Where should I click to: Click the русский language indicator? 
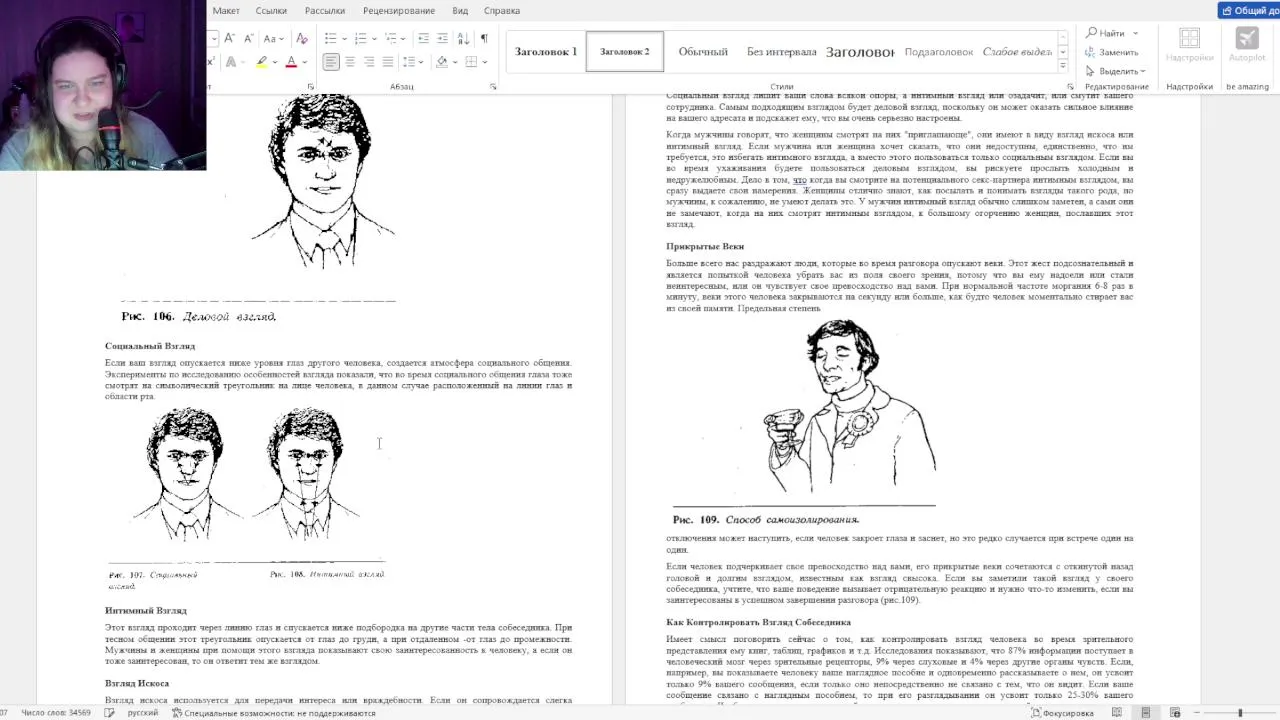[142, 713]
